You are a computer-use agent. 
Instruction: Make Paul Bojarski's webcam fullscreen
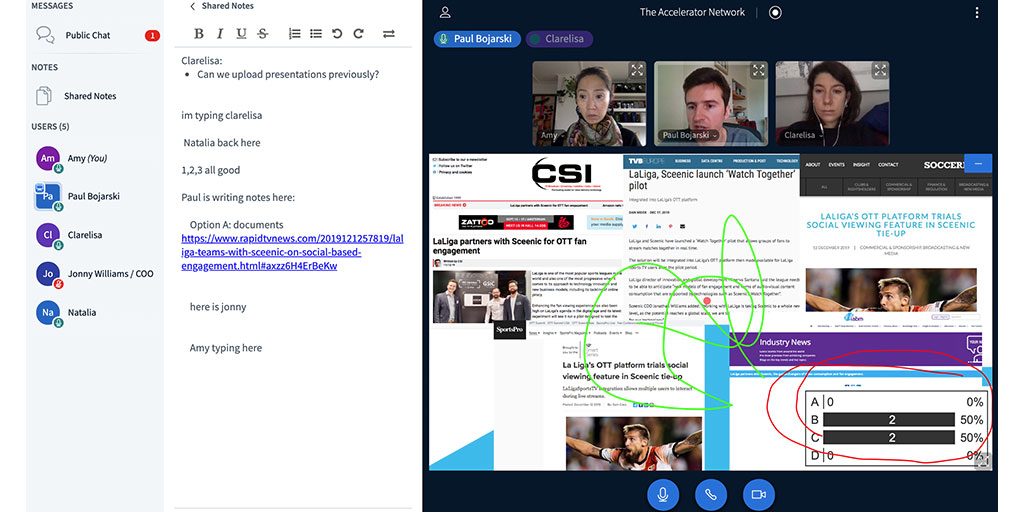758,71
